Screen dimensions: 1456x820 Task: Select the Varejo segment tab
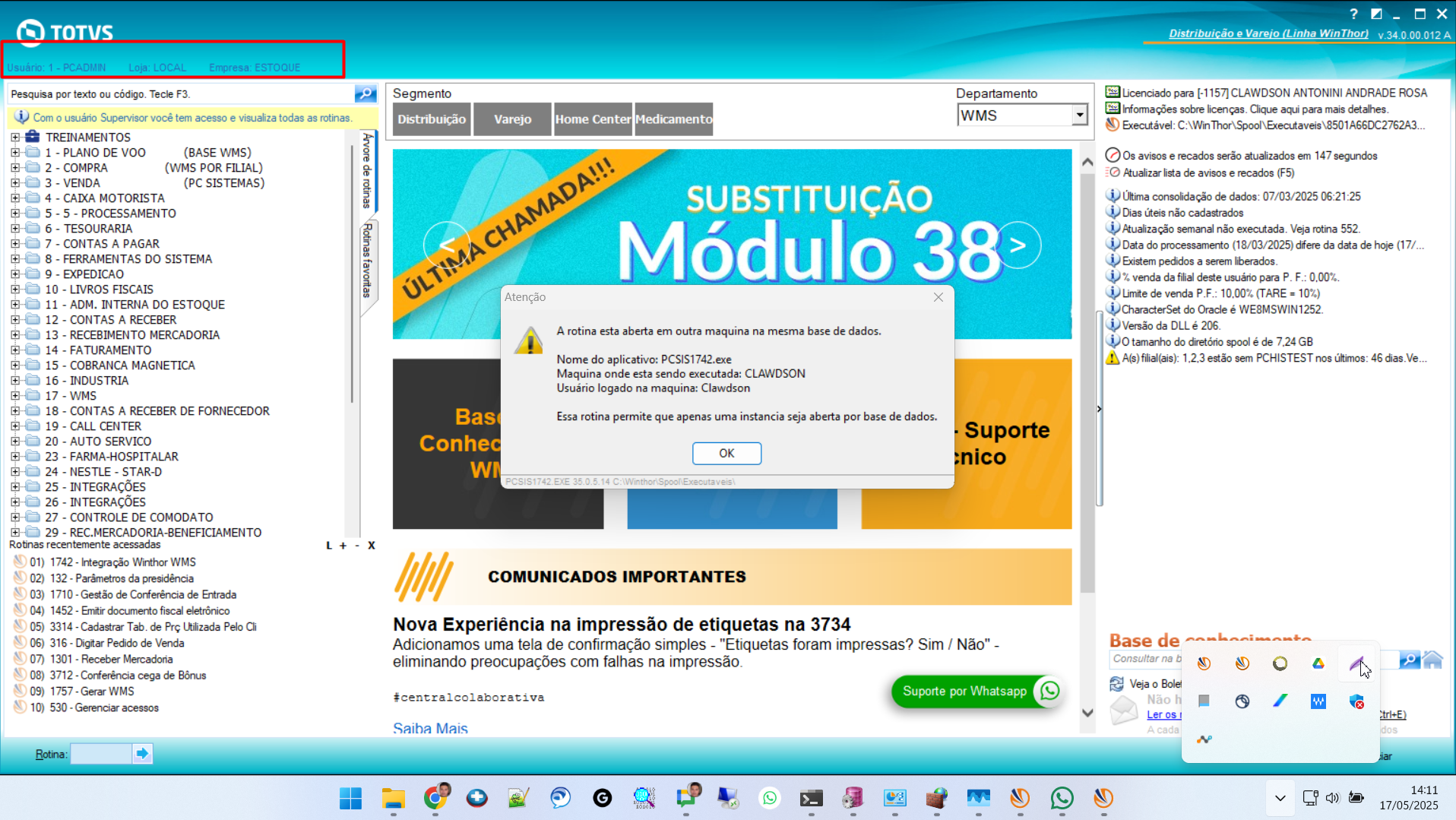pyautogui.click(x=512, y=119)
